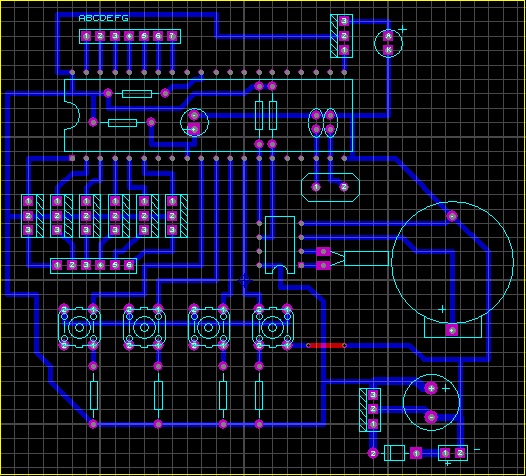Select crystal pad 2 in the octagonal outline
Image resolution: width=526 pixels, height=476 pixels.
(x=344, y=187)
